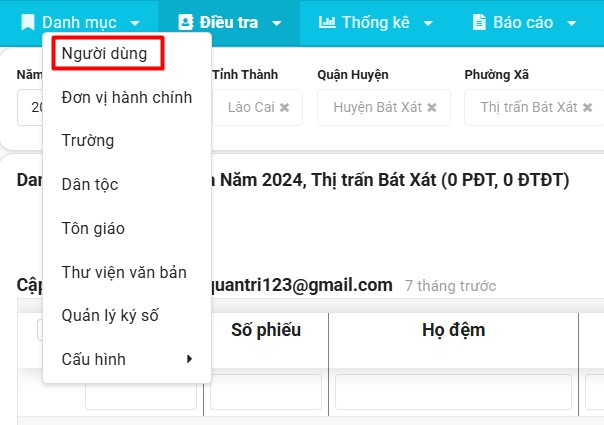
Task: Go to Tôn giáo menu entry
Action: [x=93, y=228]
